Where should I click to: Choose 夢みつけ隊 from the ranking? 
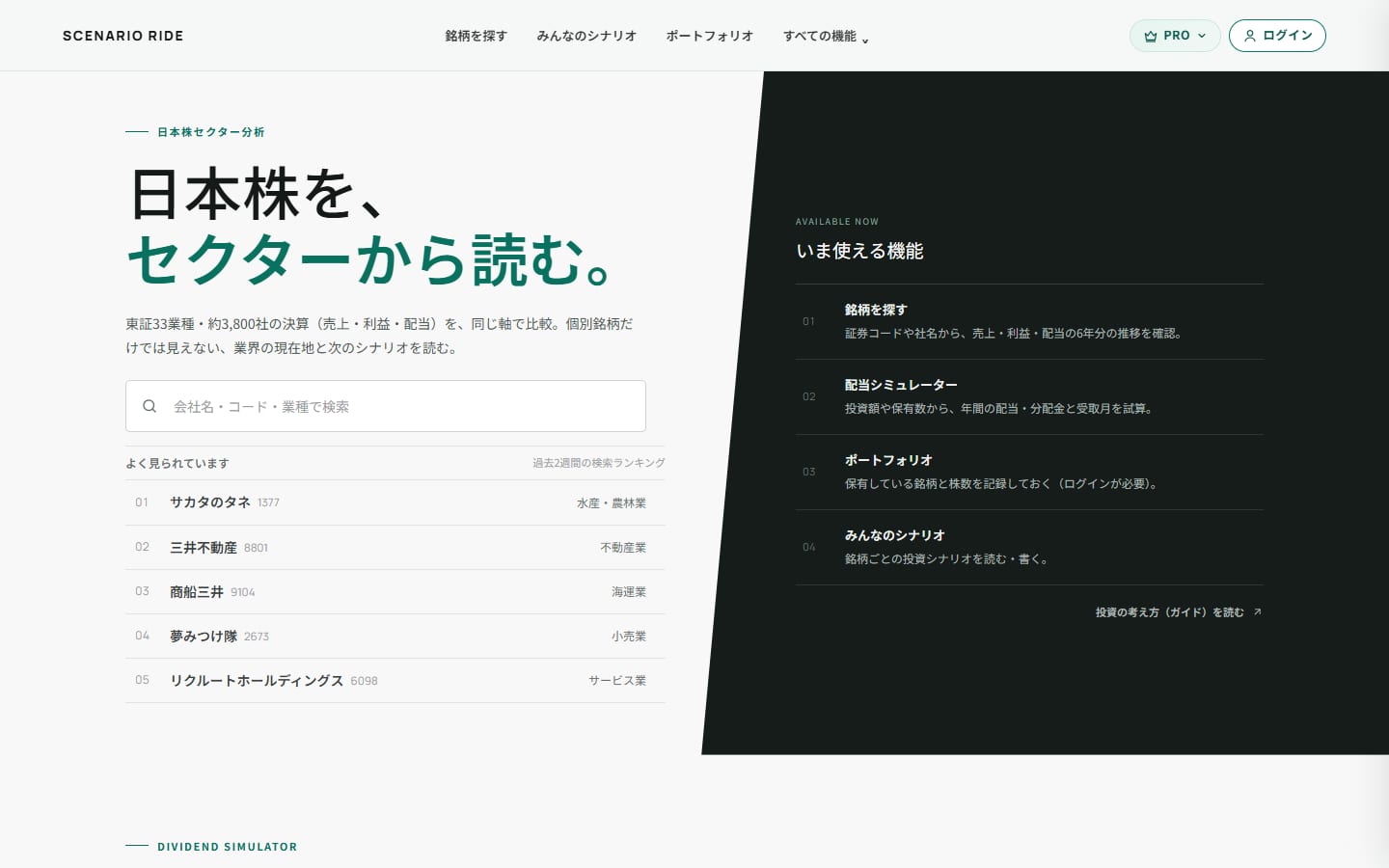395,636
